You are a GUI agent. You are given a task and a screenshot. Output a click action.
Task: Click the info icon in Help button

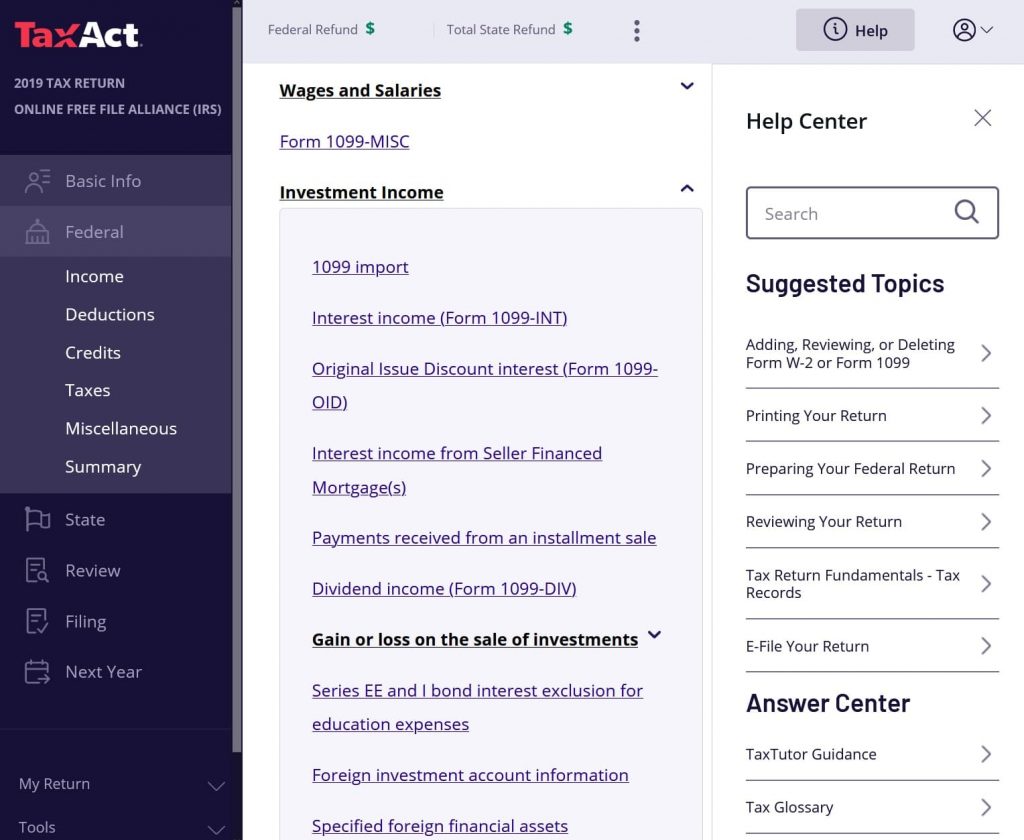tap(835, 29)
